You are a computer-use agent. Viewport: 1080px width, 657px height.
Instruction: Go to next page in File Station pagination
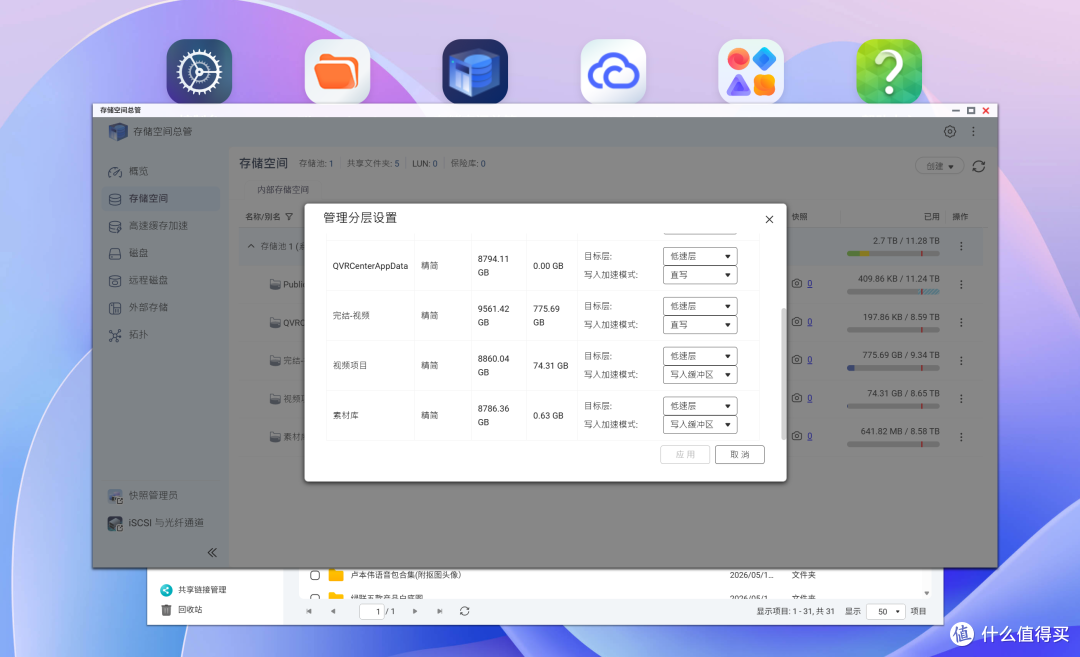point(415,611)
